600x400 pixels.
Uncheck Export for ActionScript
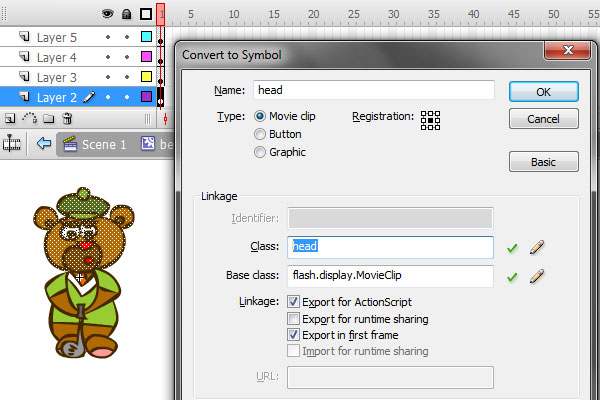[293, 302]
